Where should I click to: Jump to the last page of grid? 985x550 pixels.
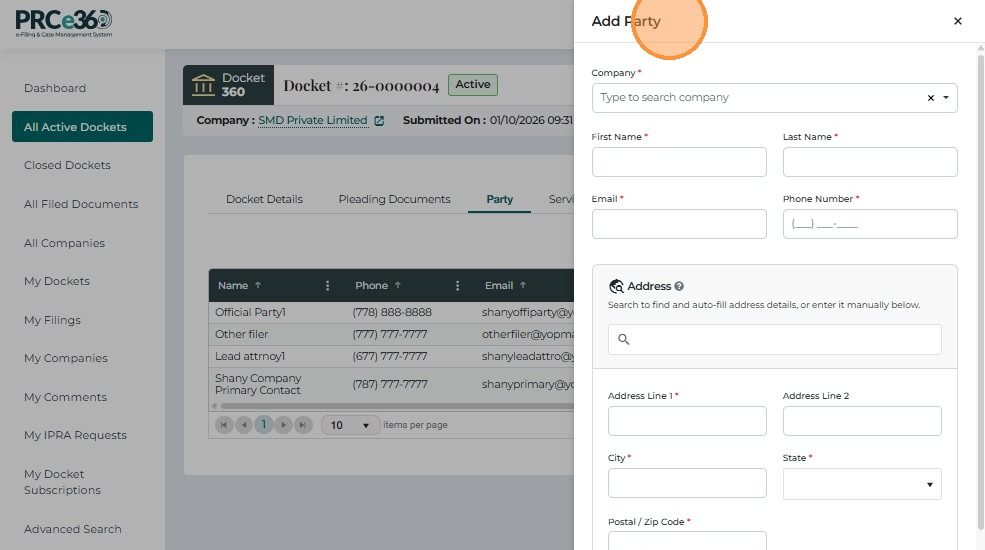303,425
